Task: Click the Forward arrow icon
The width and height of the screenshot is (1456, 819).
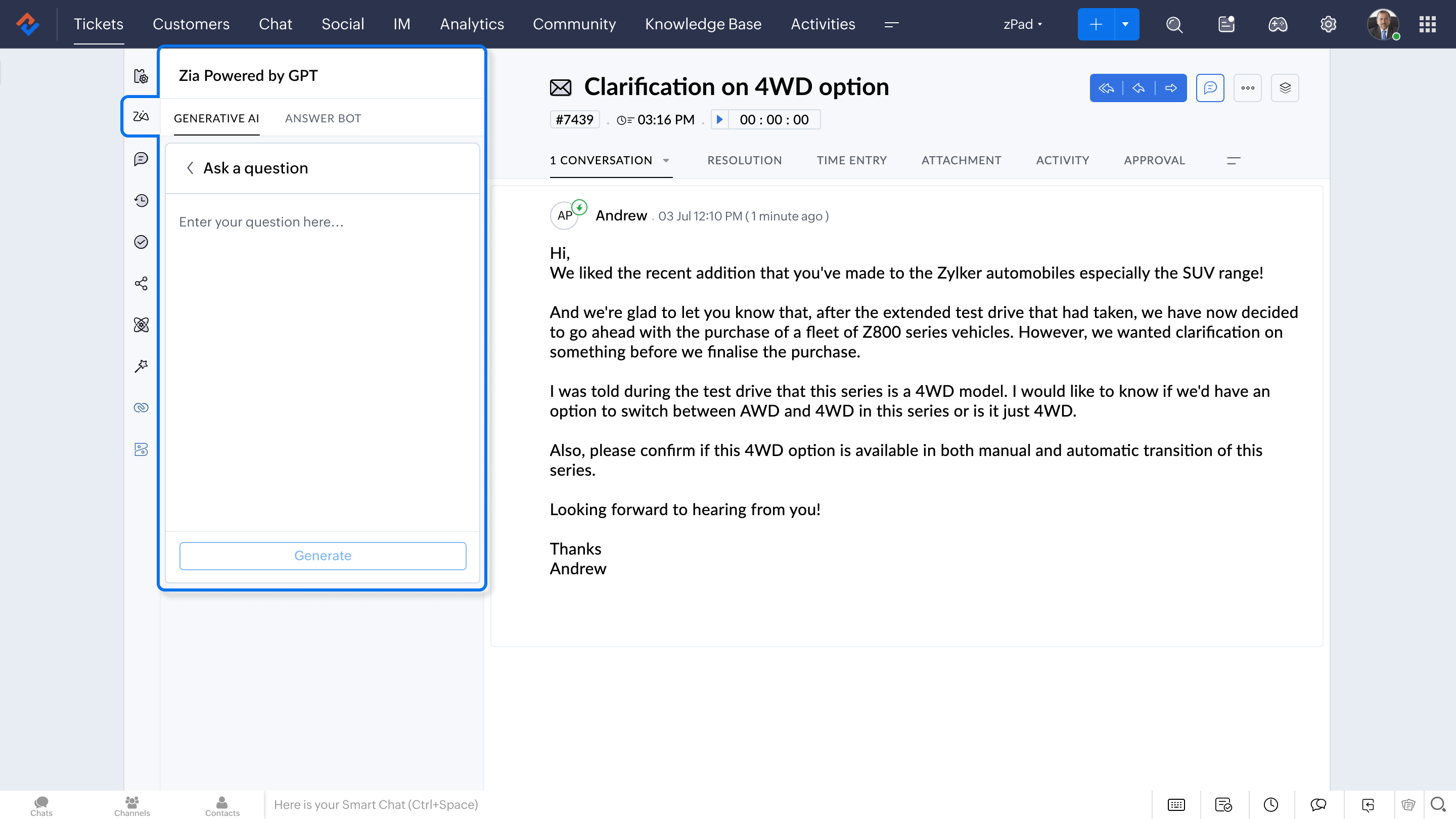Action: tap(1171, 88)
